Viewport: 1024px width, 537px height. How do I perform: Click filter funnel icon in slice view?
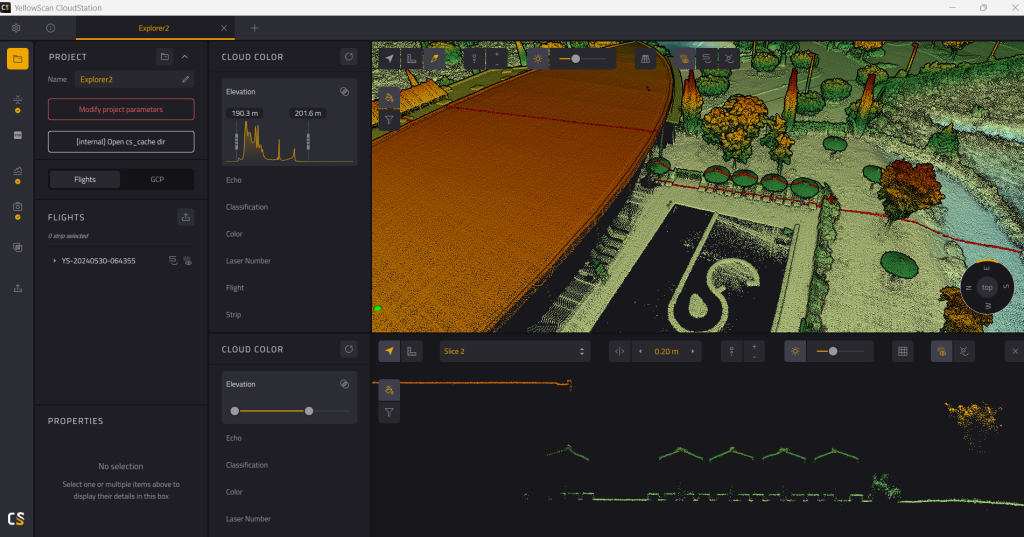click(389, 413)
